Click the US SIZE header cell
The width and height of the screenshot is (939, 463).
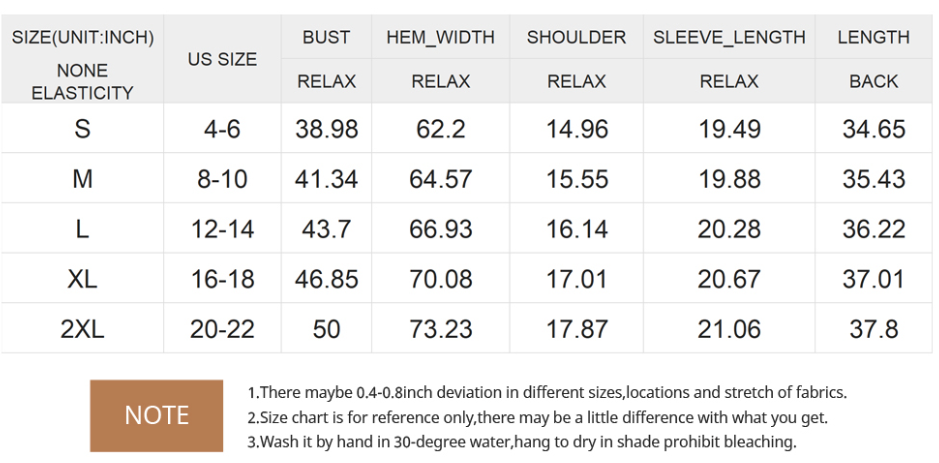click(222, 59)
